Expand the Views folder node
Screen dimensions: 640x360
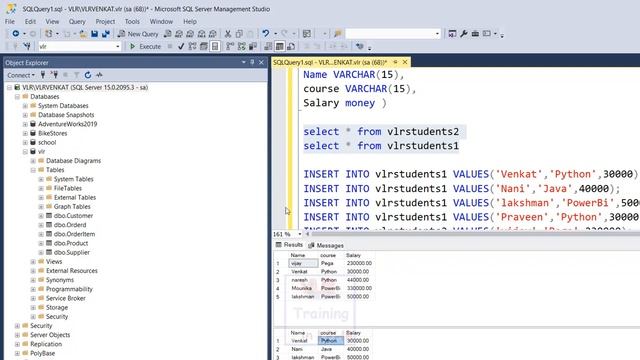click(33, 262)
